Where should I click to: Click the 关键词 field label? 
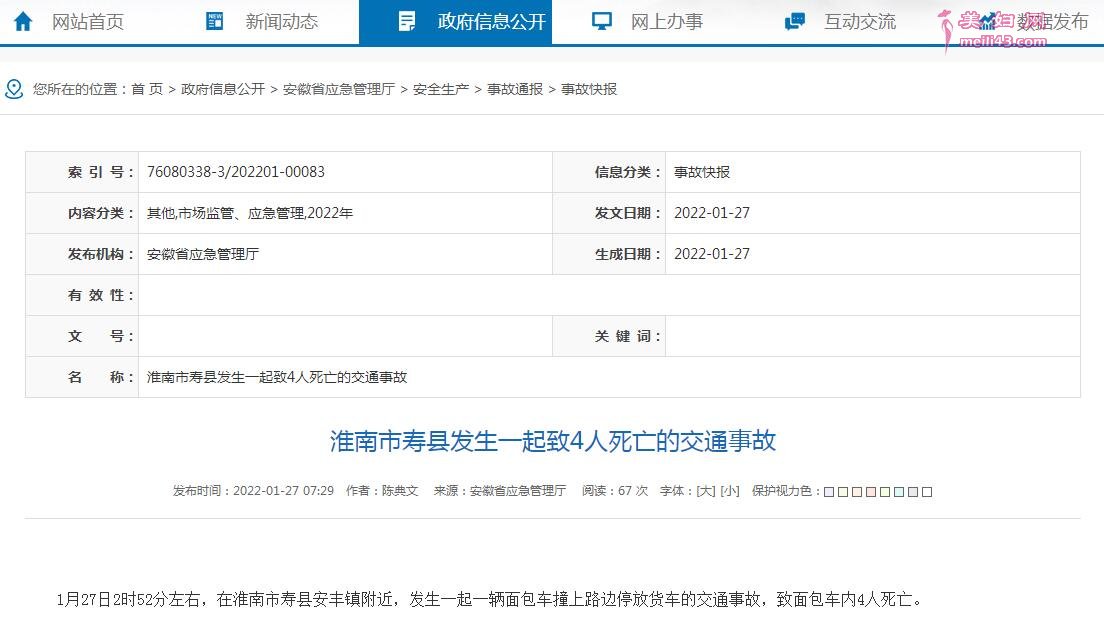627,336
